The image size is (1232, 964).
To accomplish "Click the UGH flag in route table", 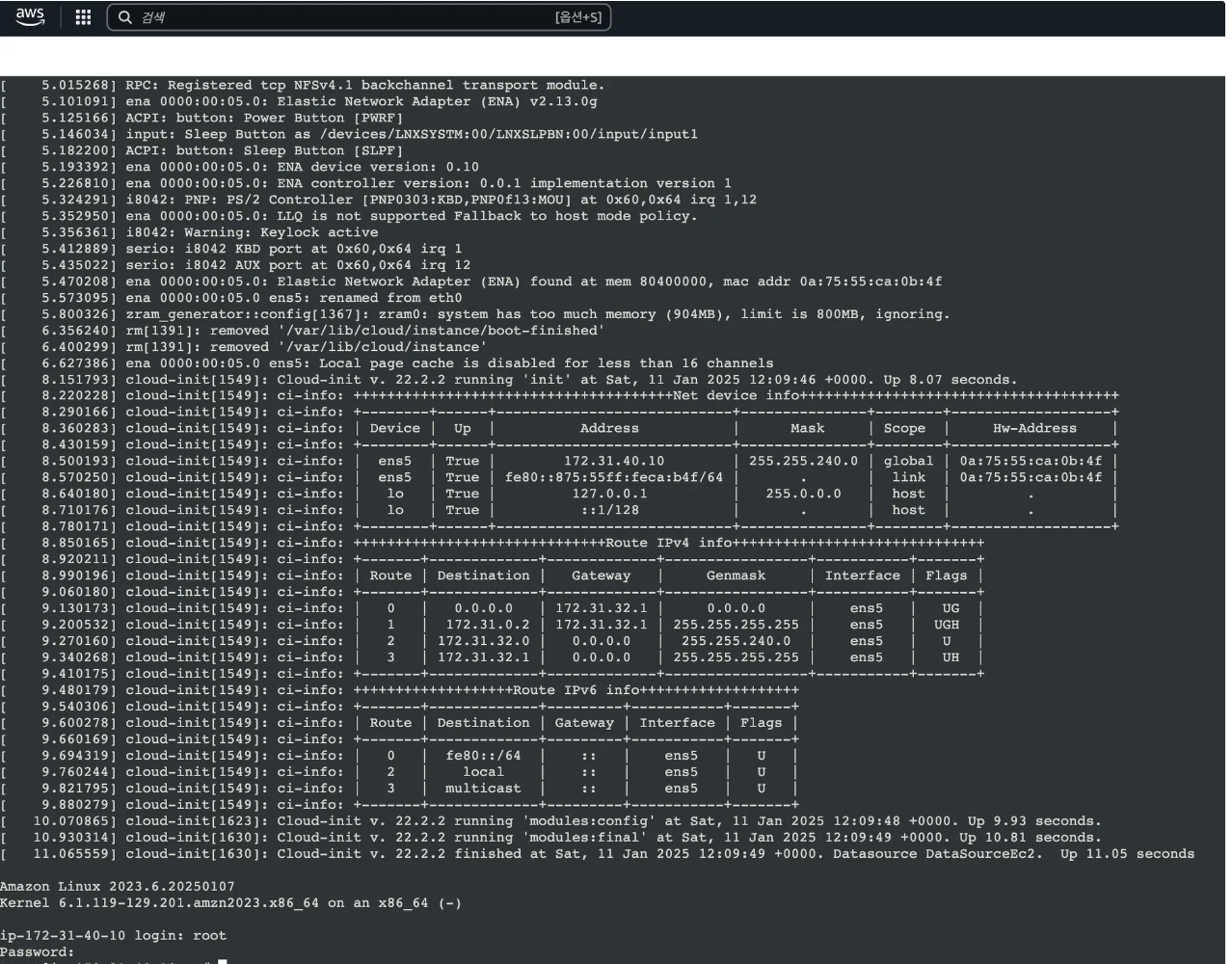I will [x=947, y=625].
